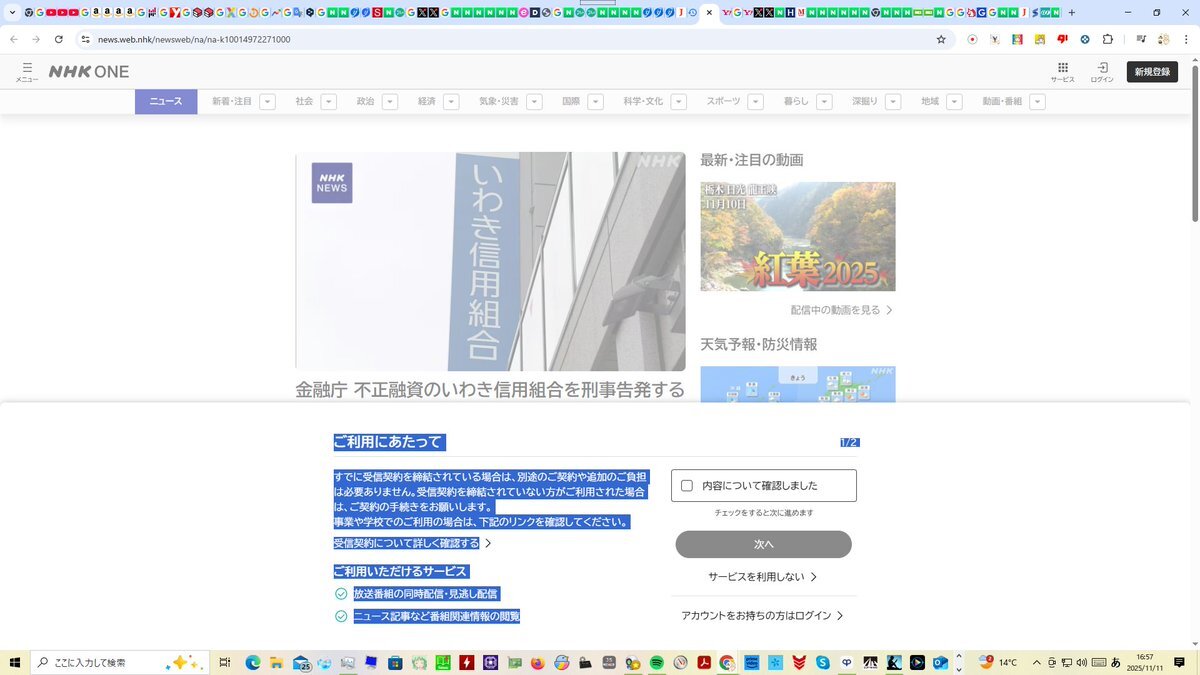Select the ニュース tab
The height and width of the screenshot is (675, 1200).
(x=166, y=101)
